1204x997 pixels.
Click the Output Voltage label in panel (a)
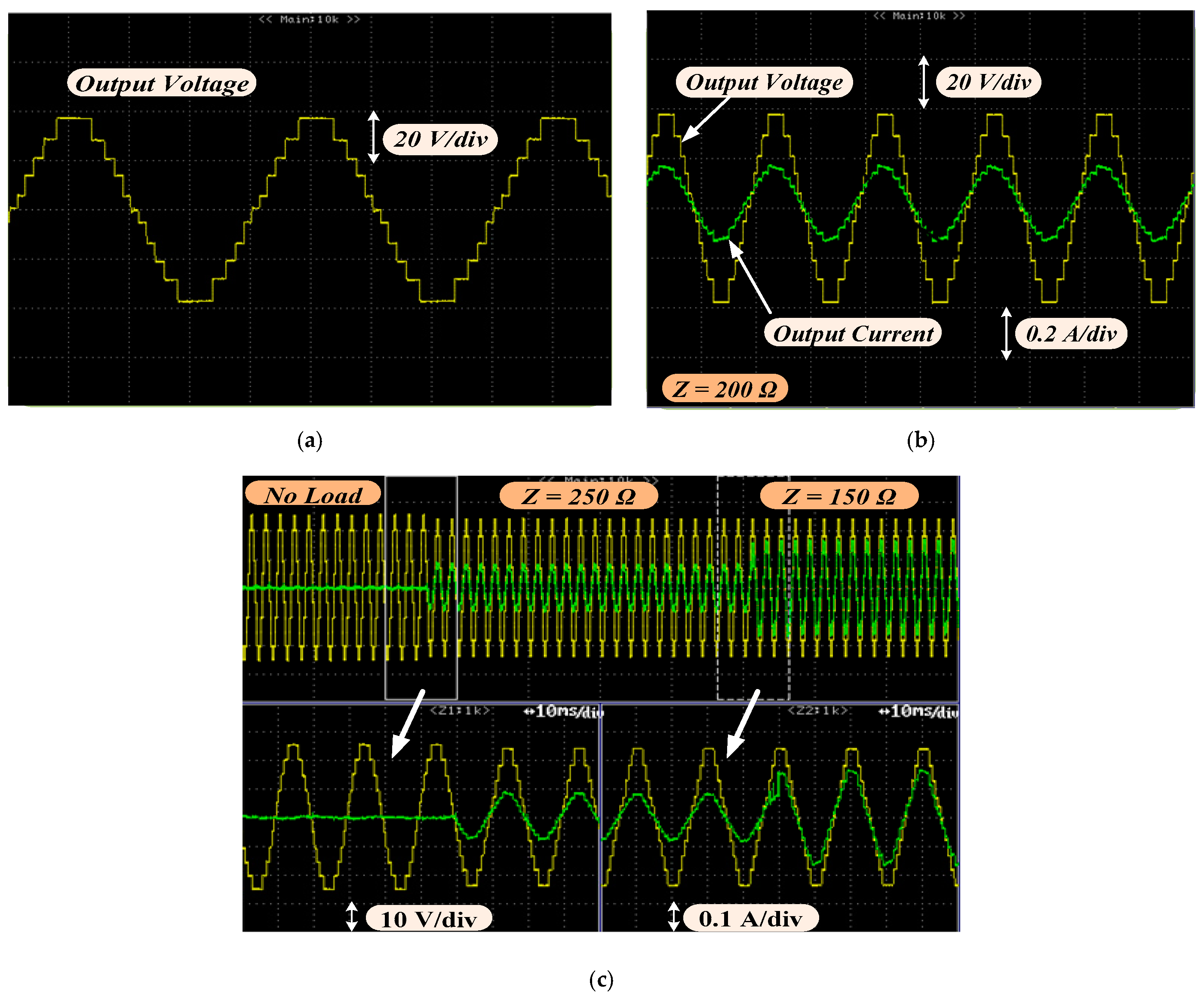(x=162, y=83)
